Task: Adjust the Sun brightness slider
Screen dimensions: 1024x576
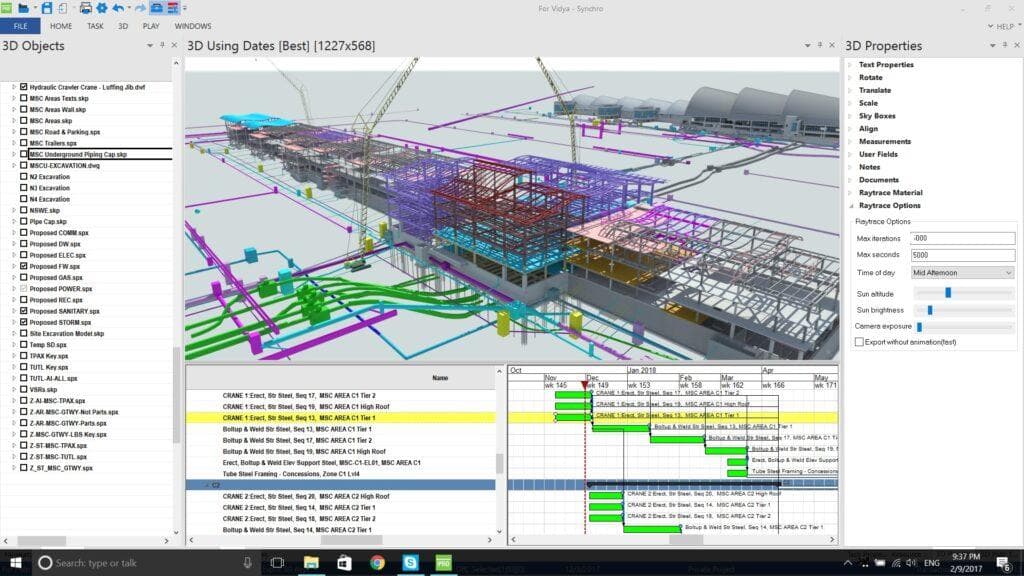Action: click(x=930, y=310)
